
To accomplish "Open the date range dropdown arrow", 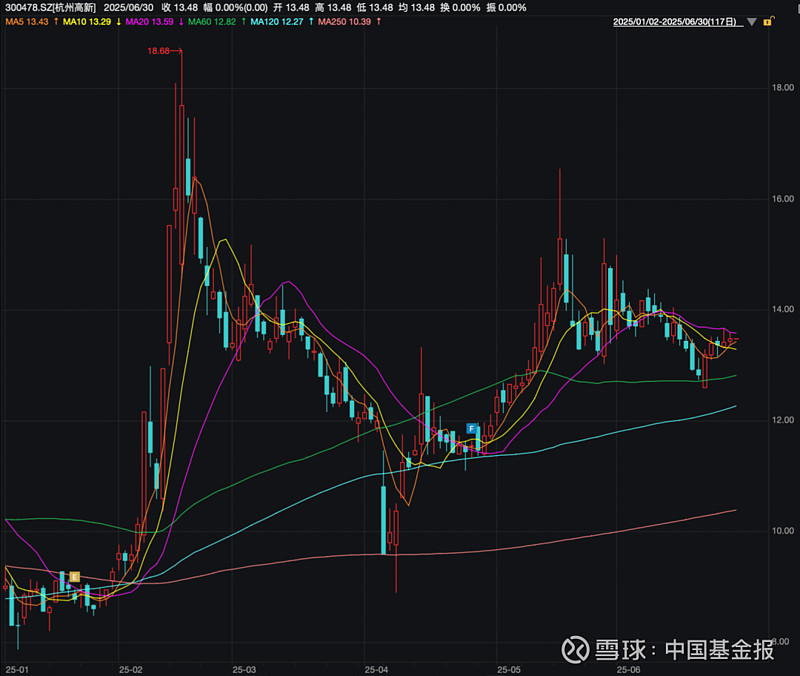I will (750, 22).
